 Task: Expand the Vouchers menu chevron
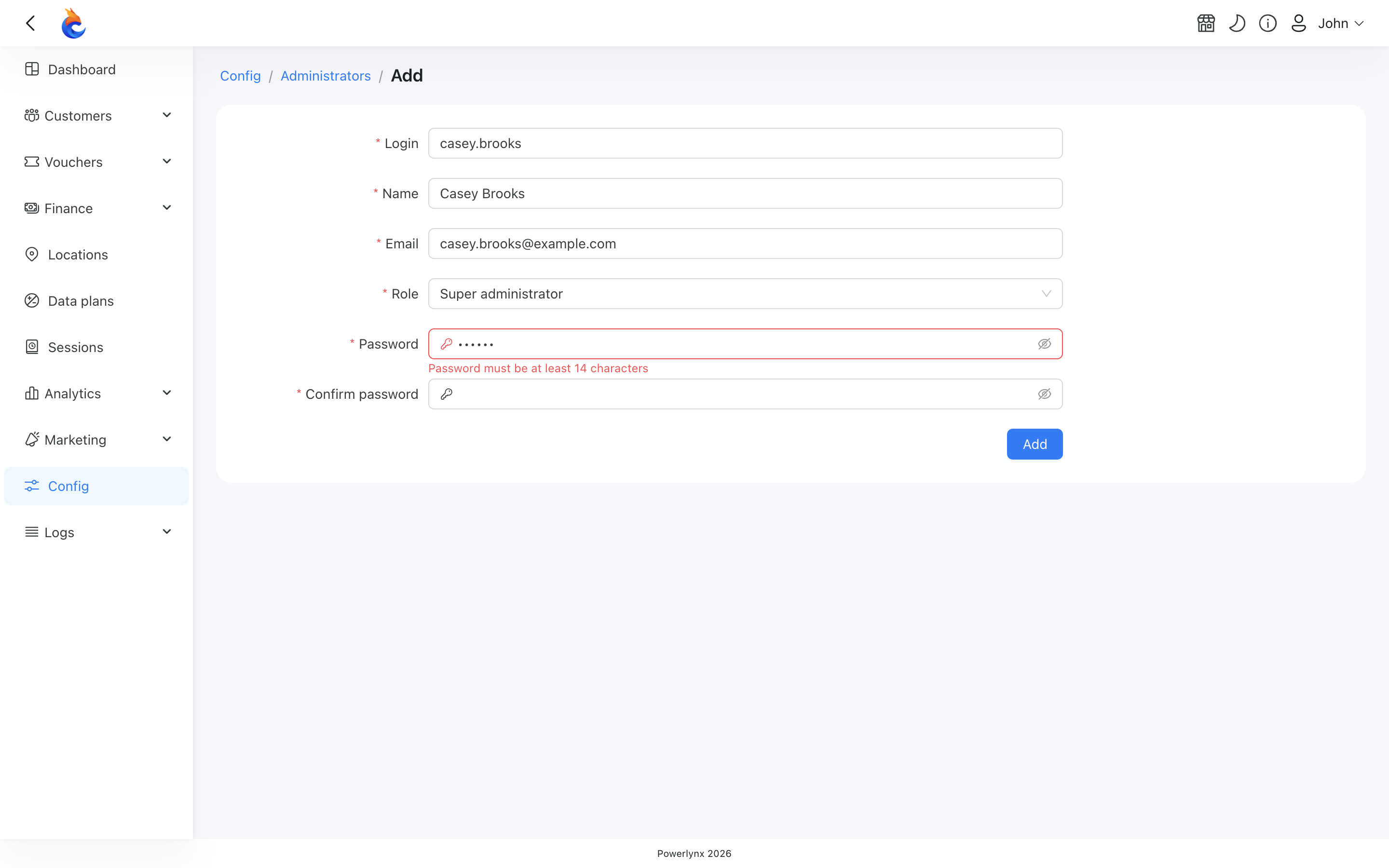tap(167, 162)
